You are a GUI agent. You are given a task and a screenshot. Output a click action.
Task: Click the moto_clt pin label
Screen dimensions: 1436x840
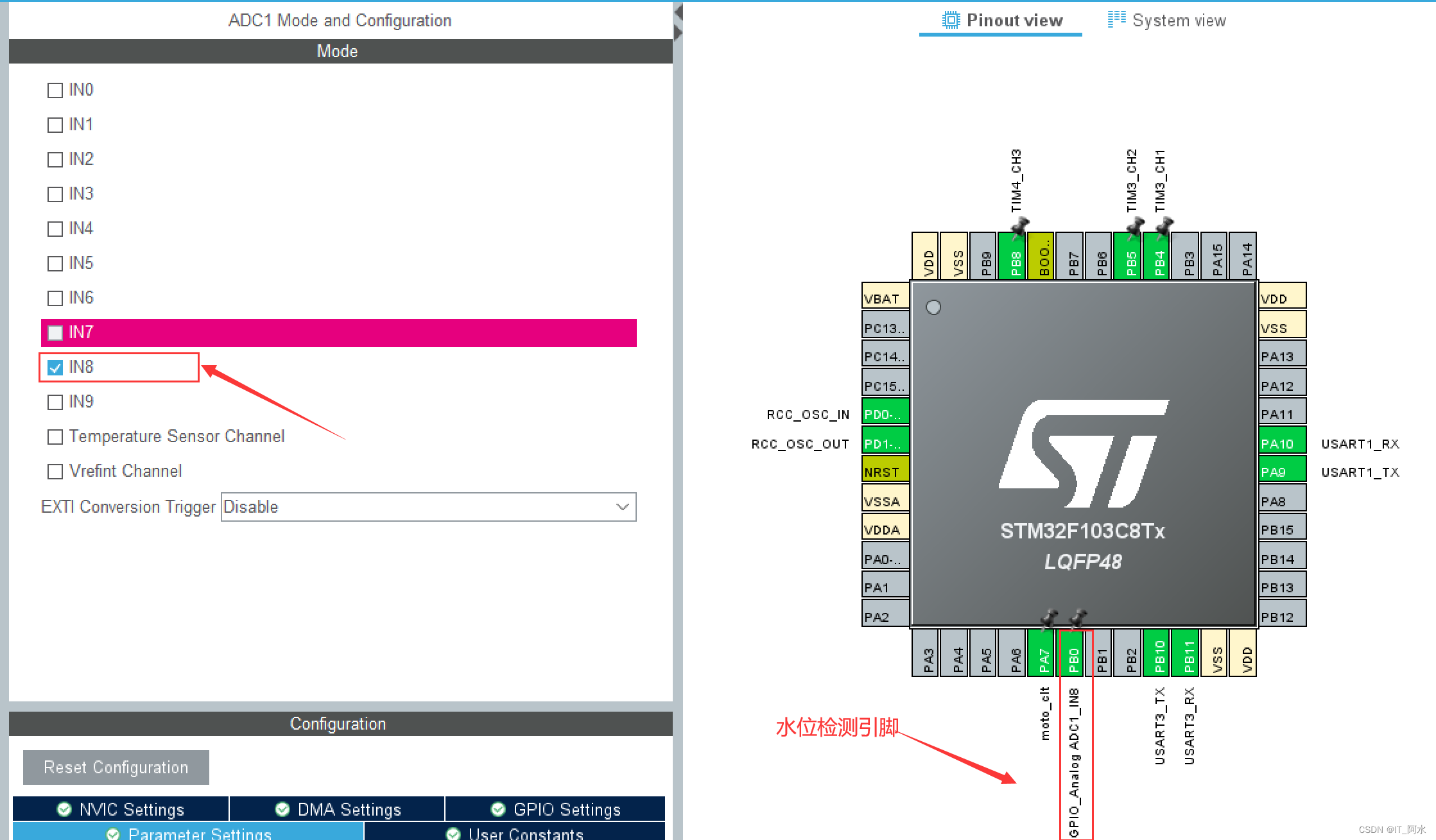coord(1045,714)
